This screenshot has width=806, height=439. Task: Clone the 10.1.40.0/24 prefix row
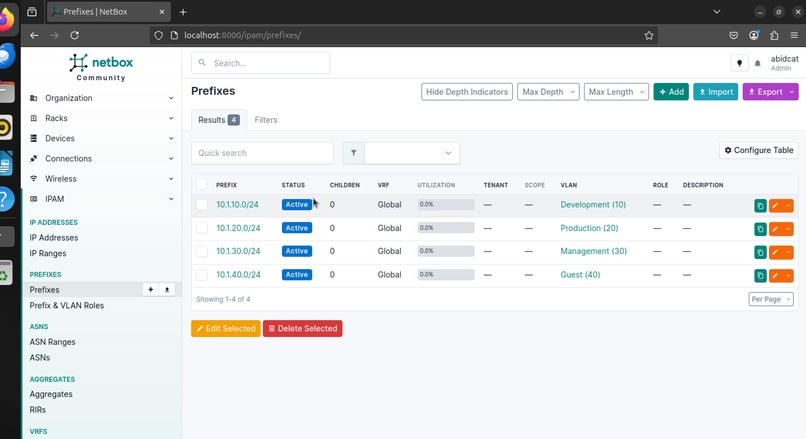pos(760,276)
